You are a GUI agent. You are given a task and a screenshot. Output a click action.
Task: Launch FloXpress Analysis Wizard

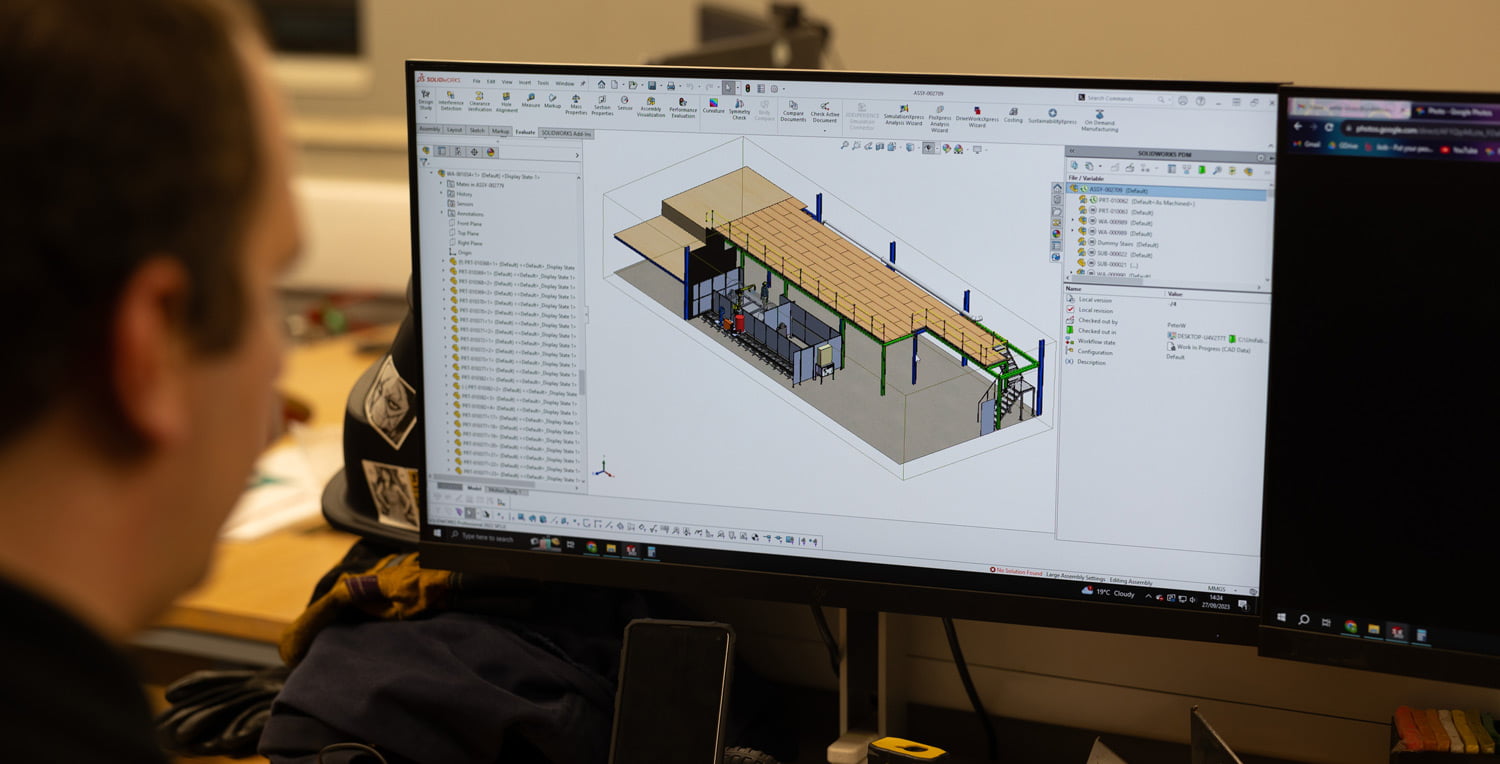[939, 119]
